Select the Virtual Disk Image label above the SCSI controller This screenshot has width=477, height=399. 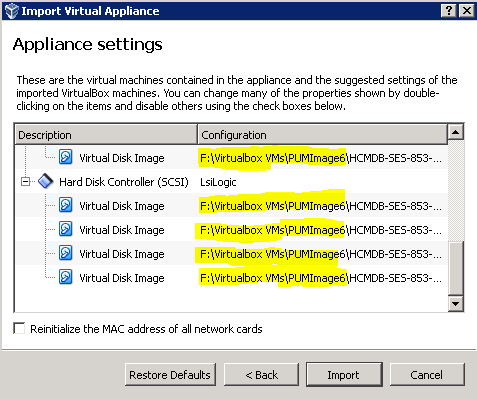tap(122, 158)
